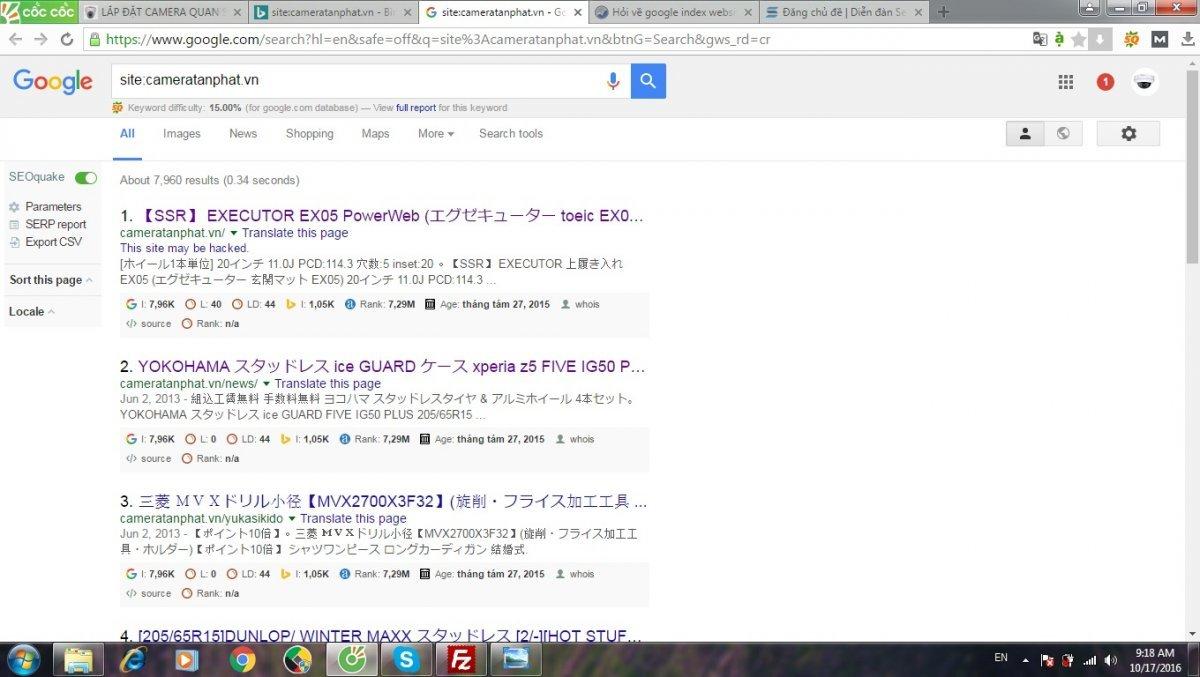
Task: Open the full report keyword difficulty link
Action: click(x=416, y=108)
